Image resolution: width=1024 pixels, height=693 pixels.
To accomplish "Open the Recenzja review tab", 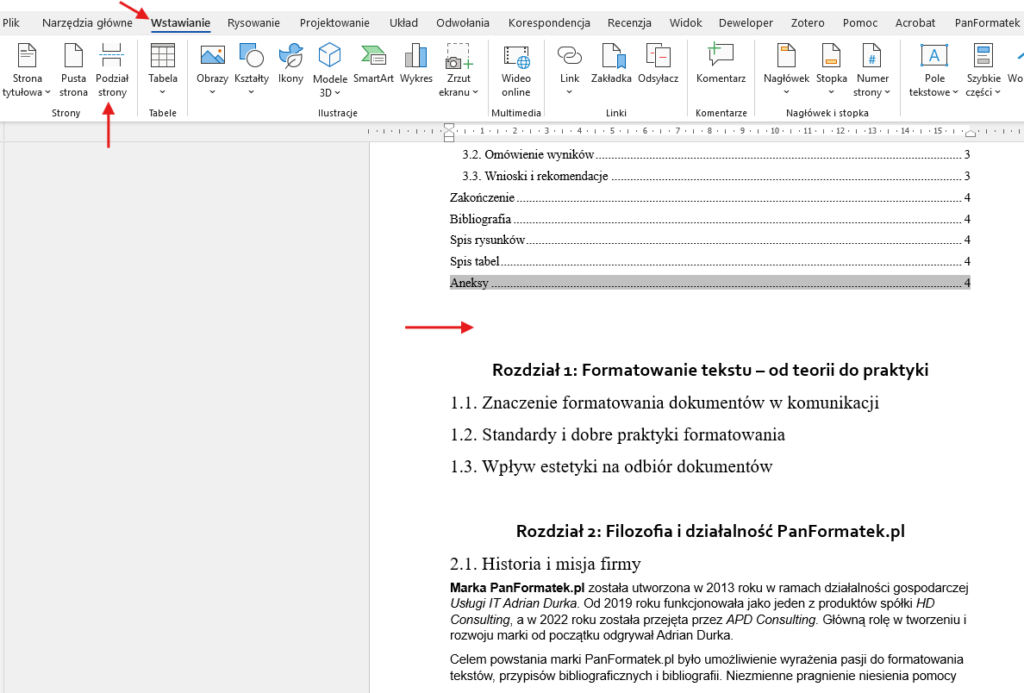I will [x=629, y=23].
